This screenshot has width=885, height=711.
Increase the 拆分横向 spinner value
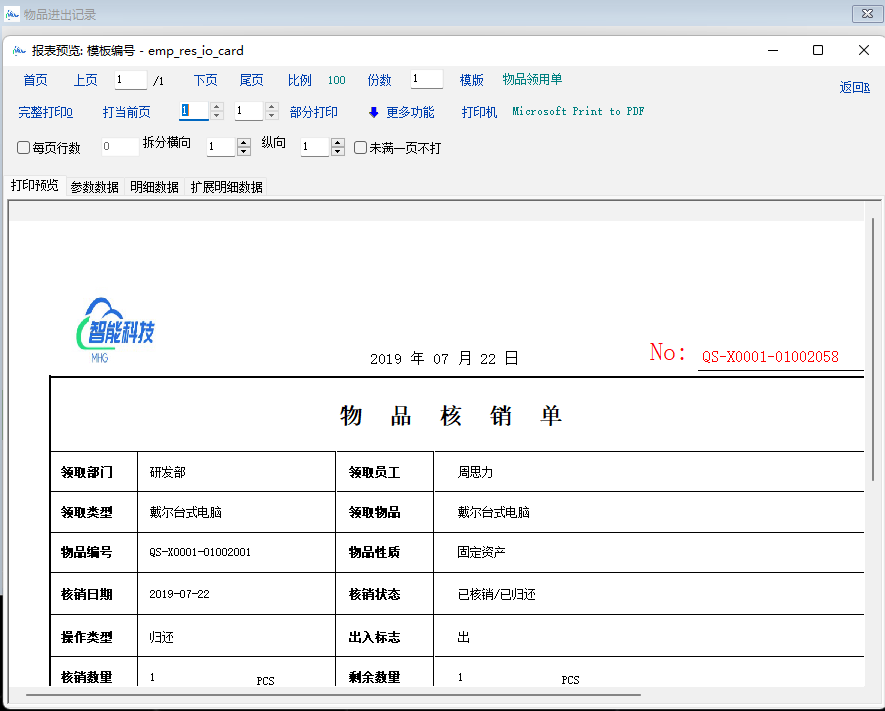(243, 143)
